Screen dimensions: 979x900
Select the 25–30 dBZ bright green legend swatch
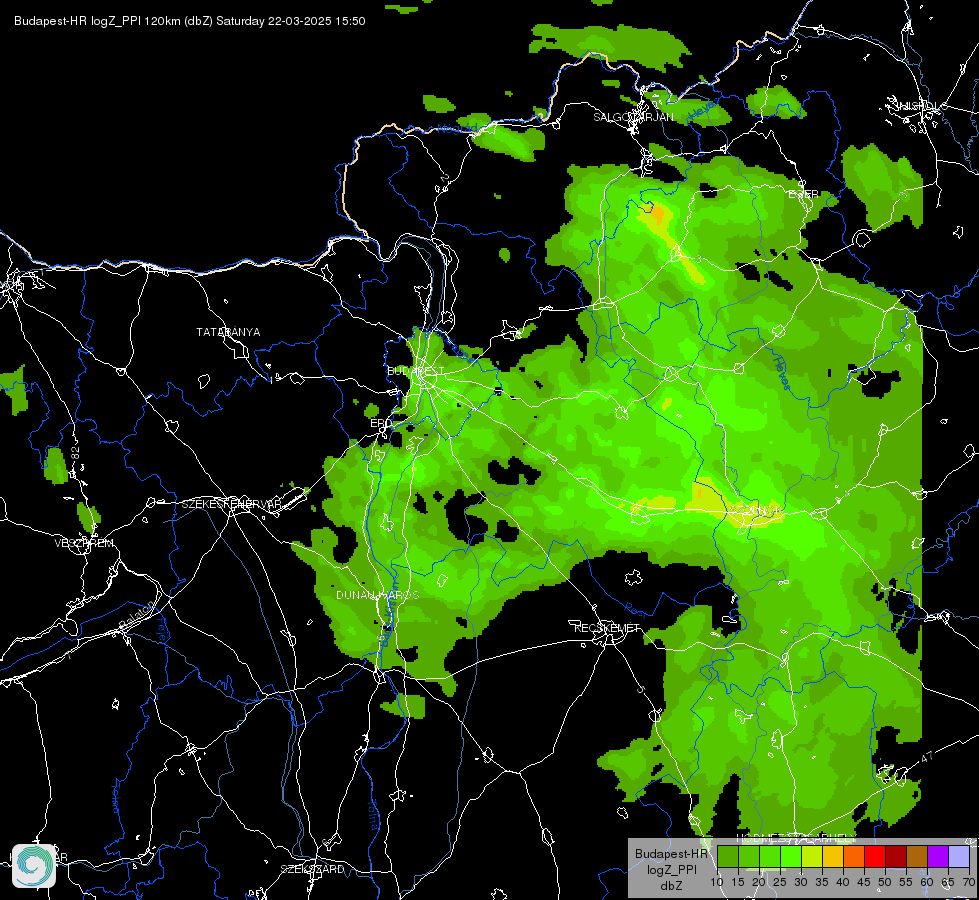pyautogui.click(x=791, y=857)
